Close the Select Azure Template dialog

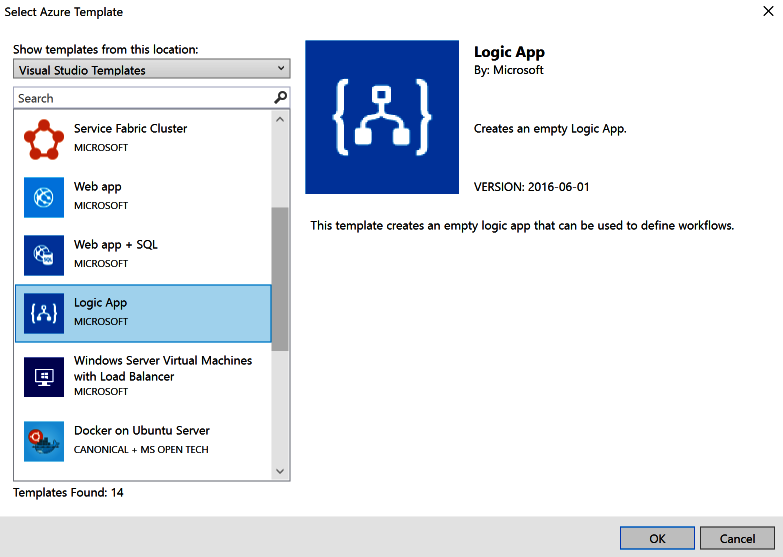tap(767, 13)
